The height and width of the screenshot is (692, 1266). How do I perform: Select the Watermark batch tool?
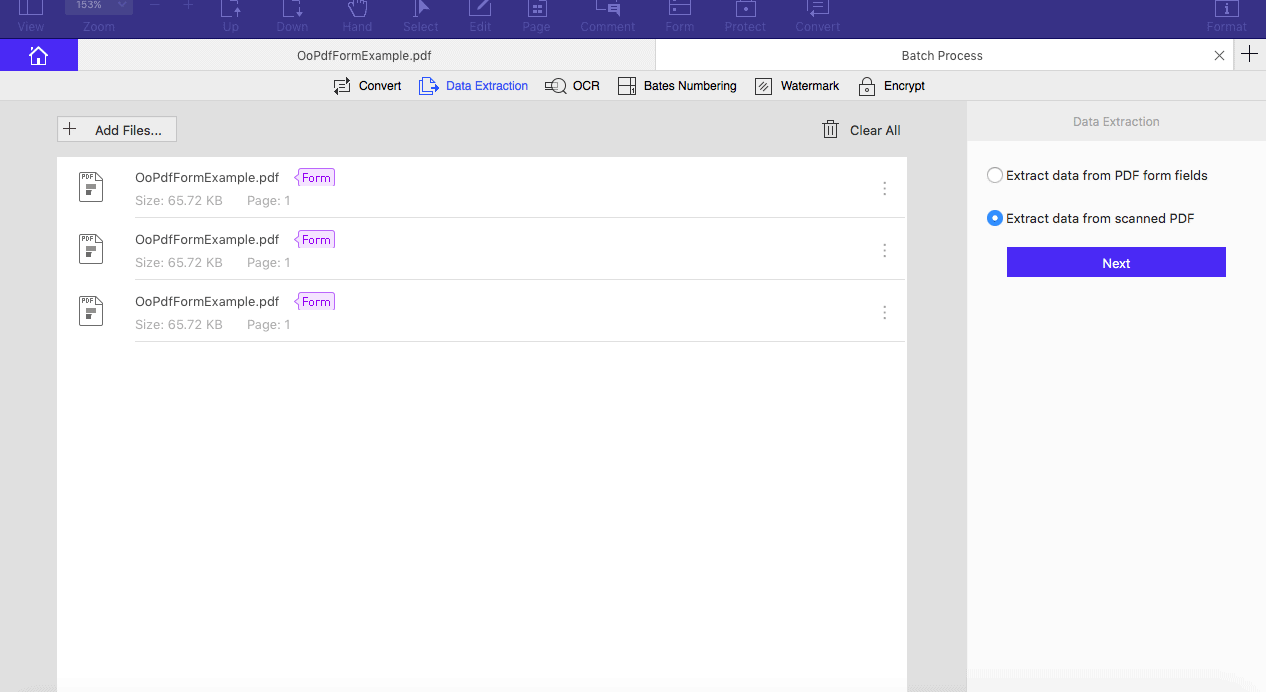coord(796,86)
